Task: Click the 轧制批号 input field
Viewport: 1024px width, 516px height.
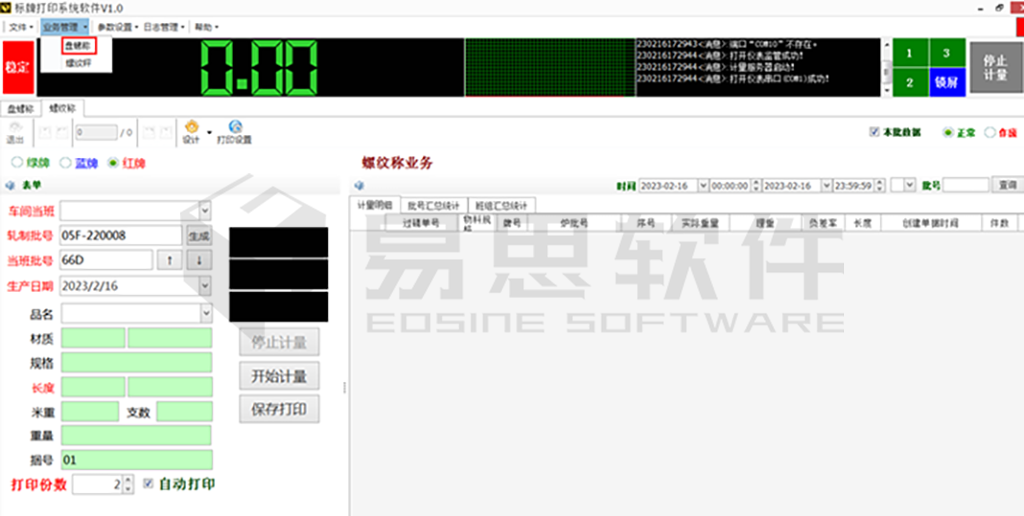Action: (120, 235)
